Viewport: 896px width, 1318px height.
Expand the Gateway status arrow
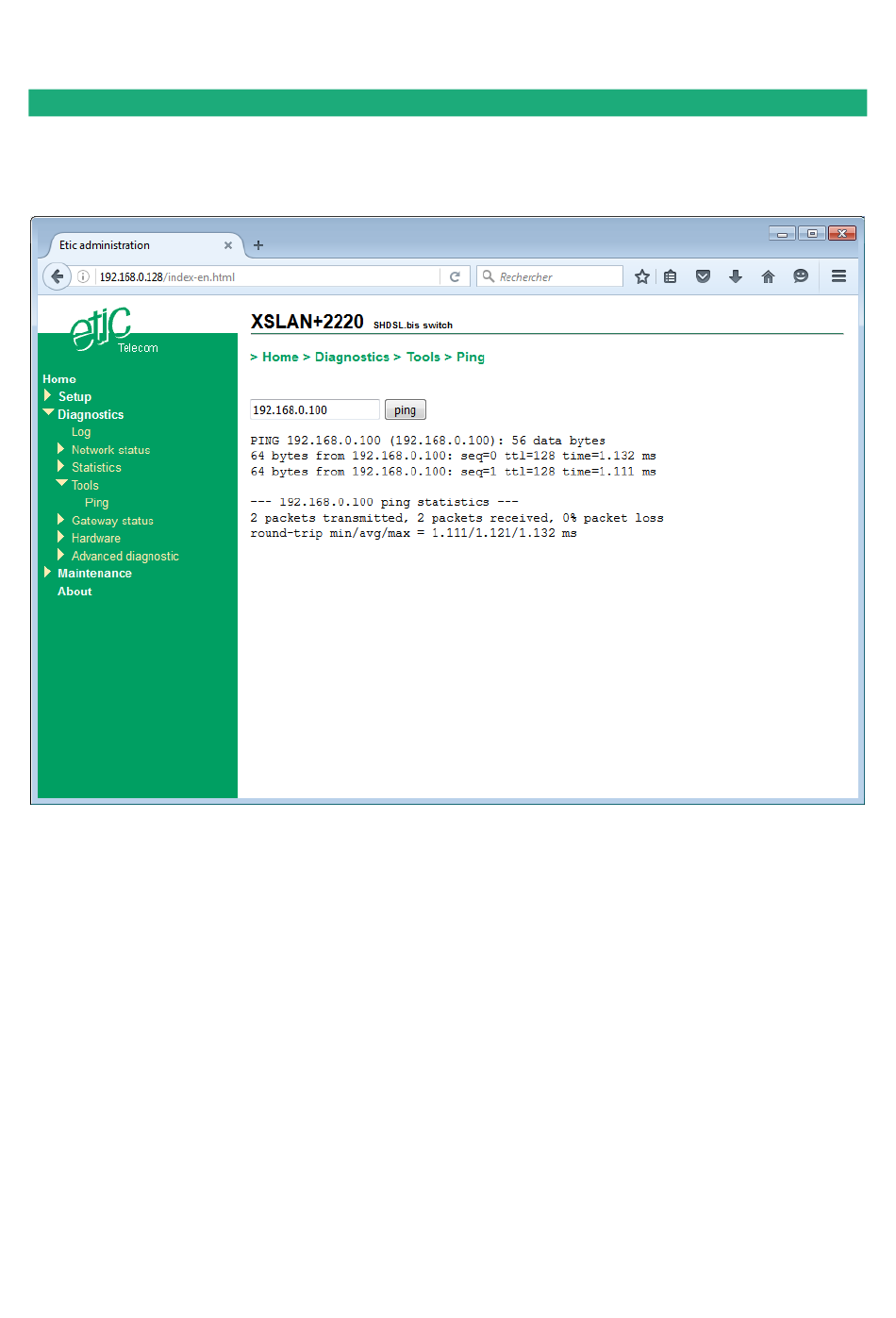point(60,520)
